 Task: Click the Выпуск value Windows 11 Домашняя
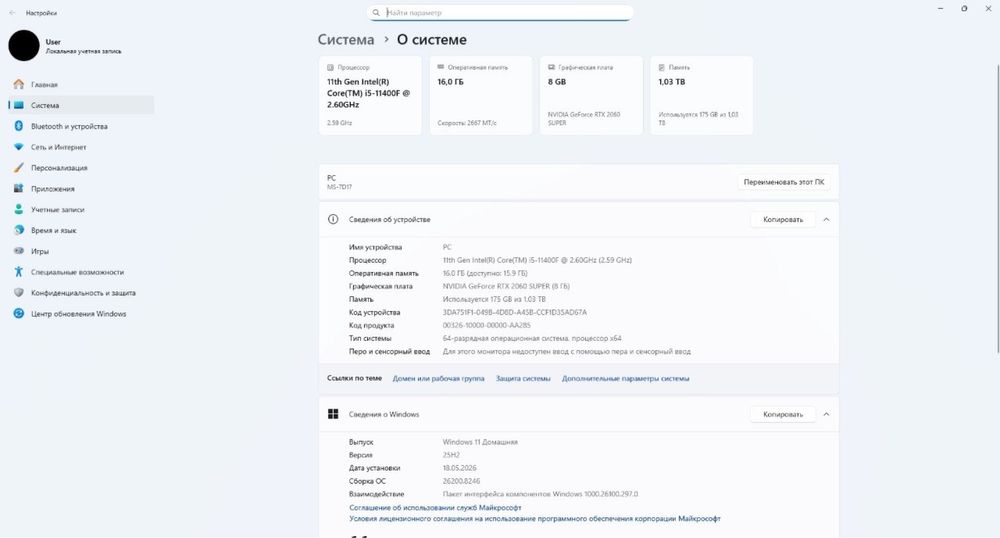[x=480, y=442]
